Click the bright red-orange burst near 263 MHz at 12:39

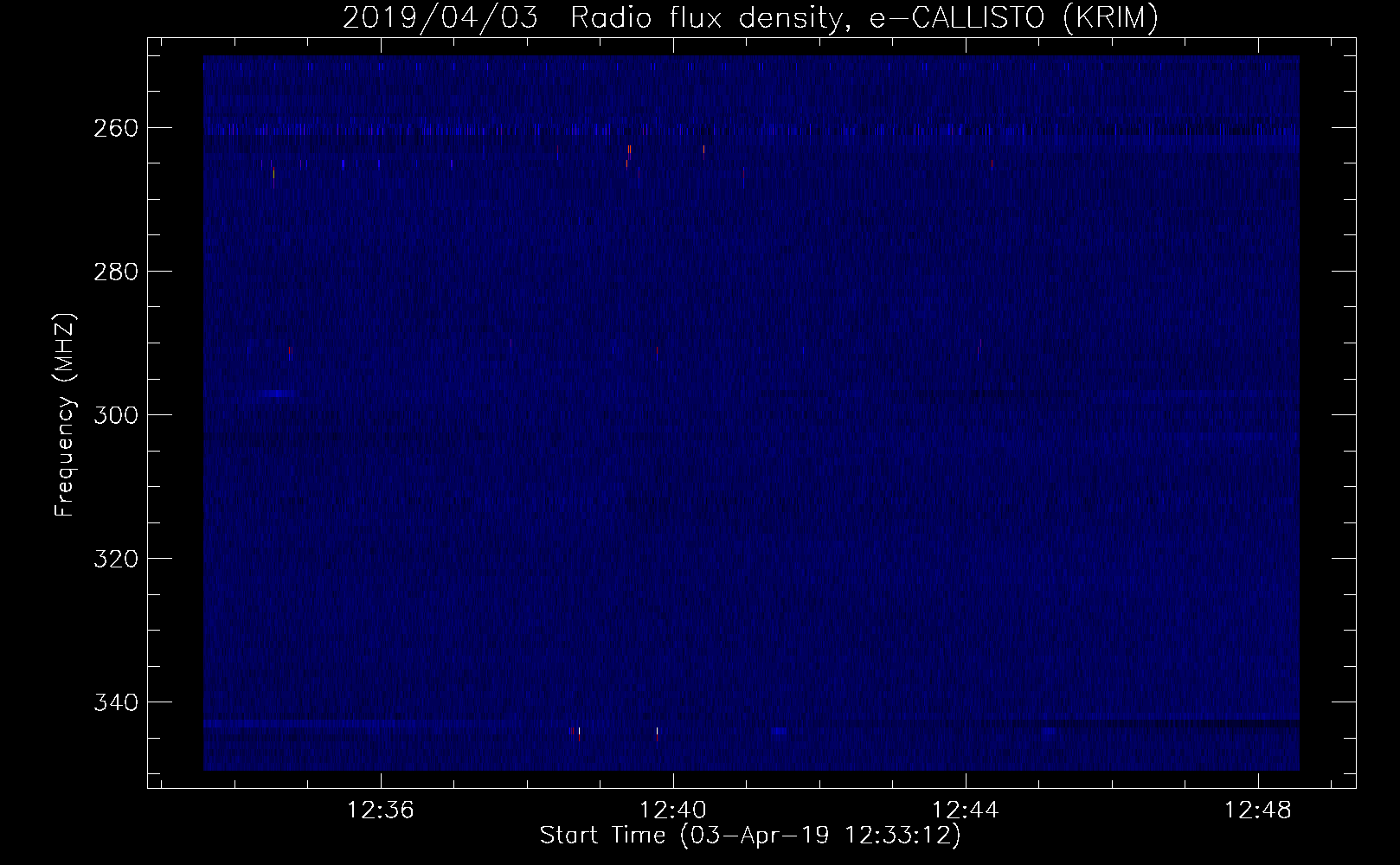[x=629, y=151]
